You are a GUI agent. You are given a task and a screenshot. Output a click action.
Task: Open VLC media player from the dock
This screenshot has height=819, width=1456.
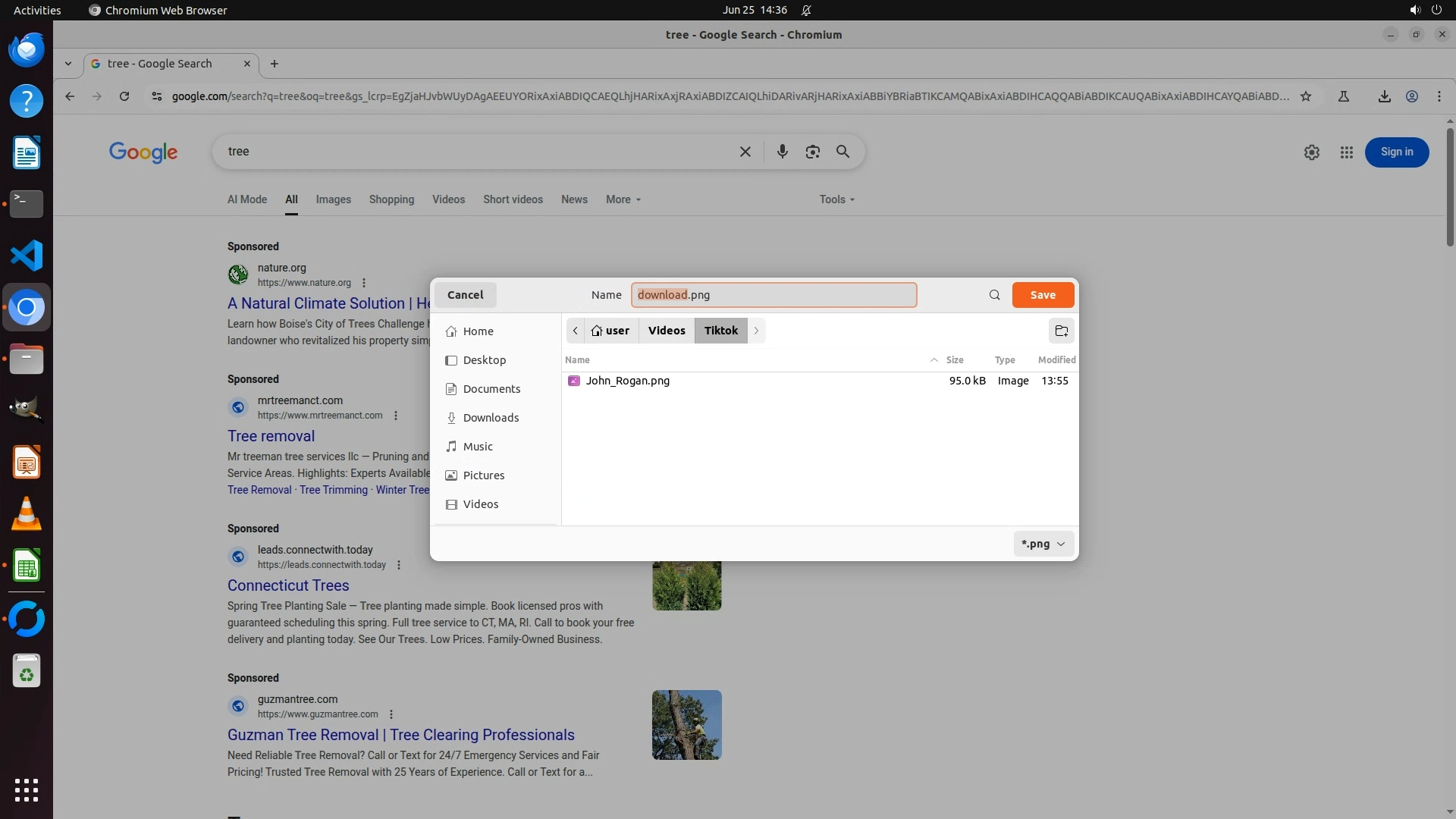tap(27, 514)
